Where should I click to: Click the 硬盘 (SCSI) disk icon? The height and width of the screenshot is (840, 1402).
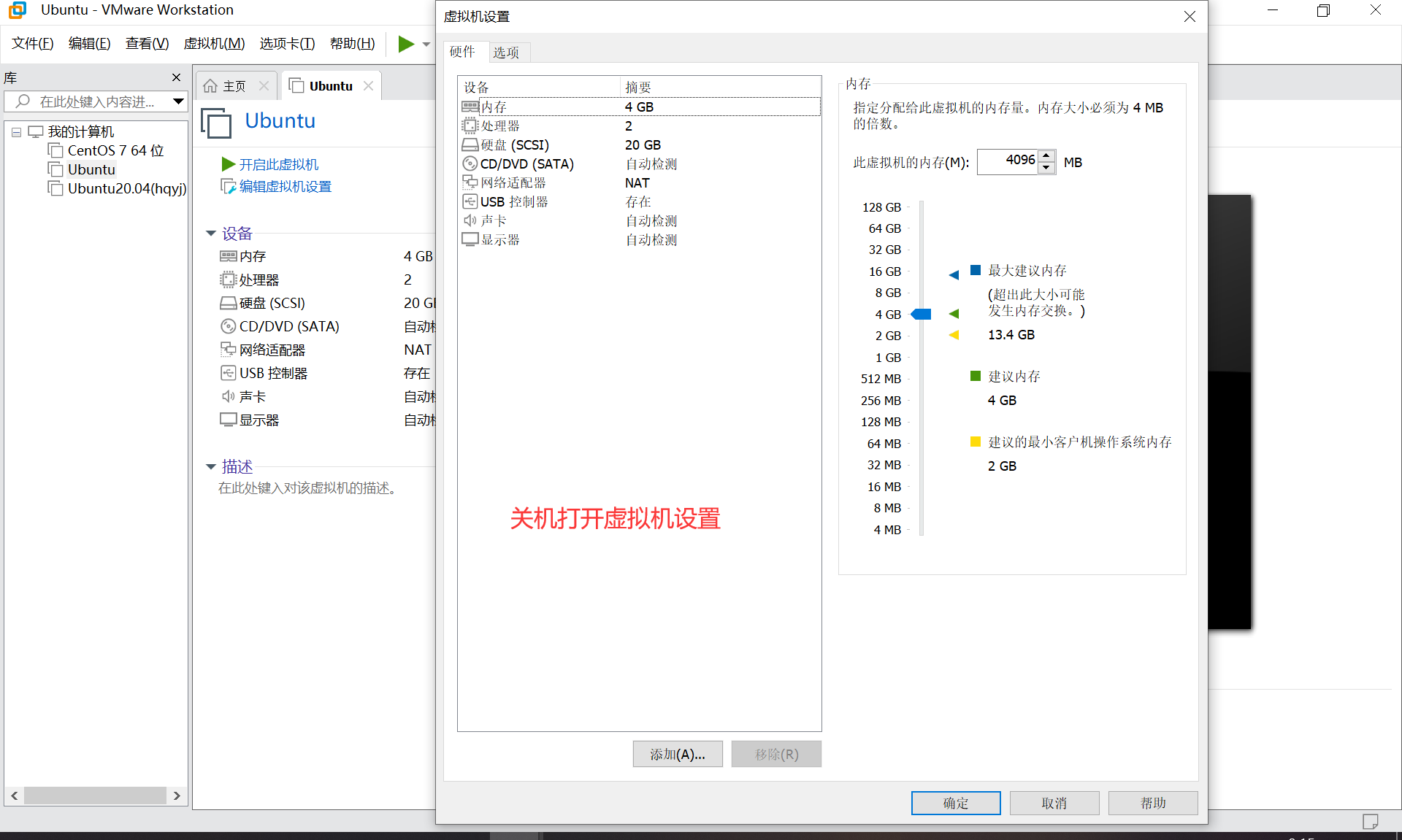[470, 145]
